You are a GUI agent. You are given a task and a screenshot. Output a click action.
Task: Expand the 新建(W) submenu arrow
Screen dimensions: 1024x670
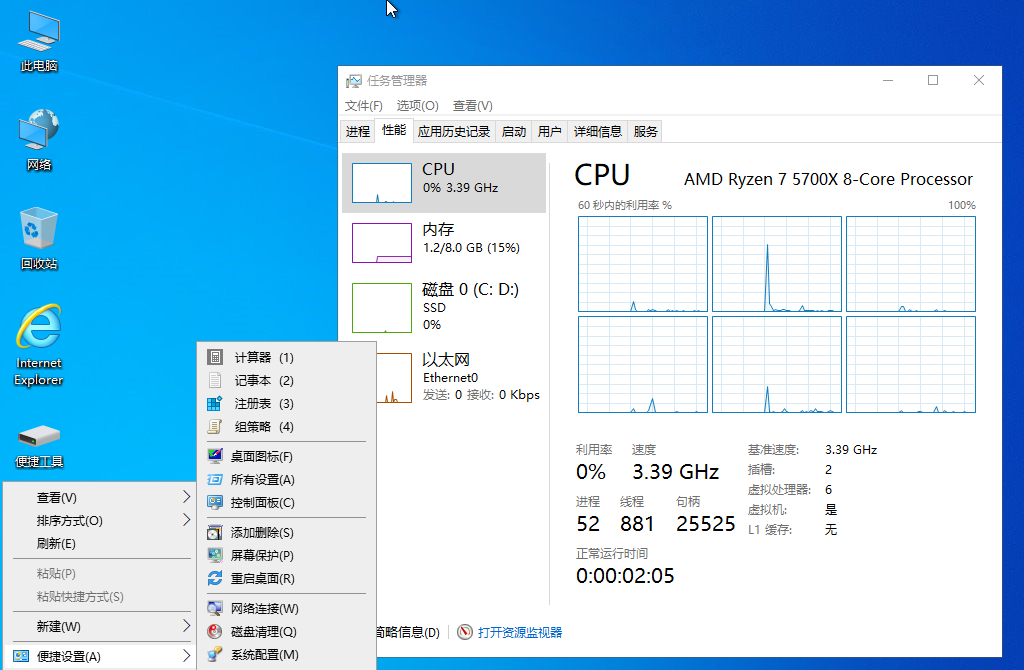[186, 626]
